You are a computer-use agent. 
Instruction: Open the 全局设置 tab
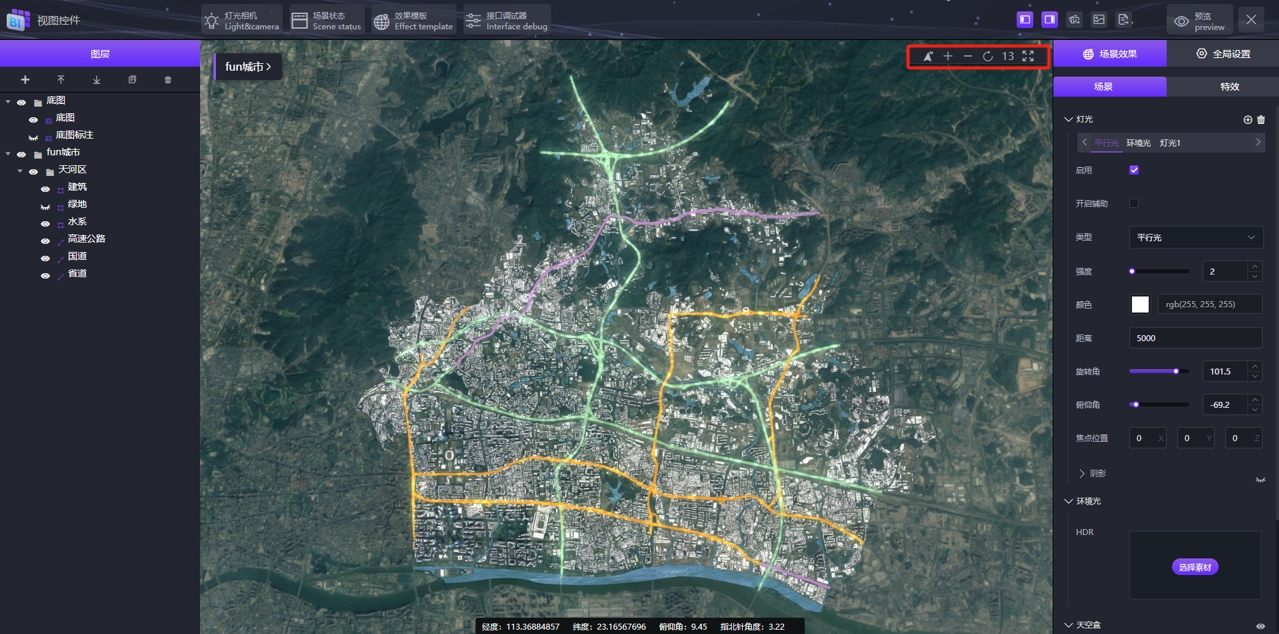1222,54
